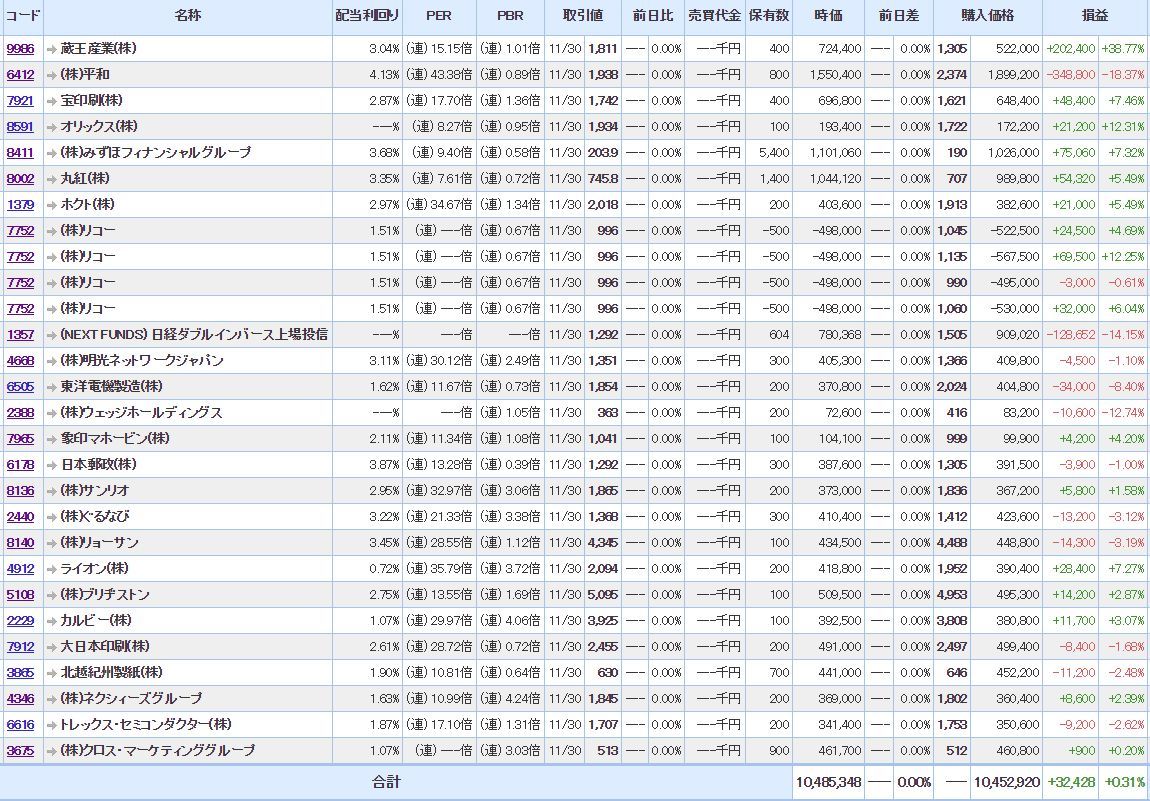Click the arrow icon next to (株)サンリオ
Viewport: 1150px width, 801px height.
pyautogui.click(x=52, y=491)
